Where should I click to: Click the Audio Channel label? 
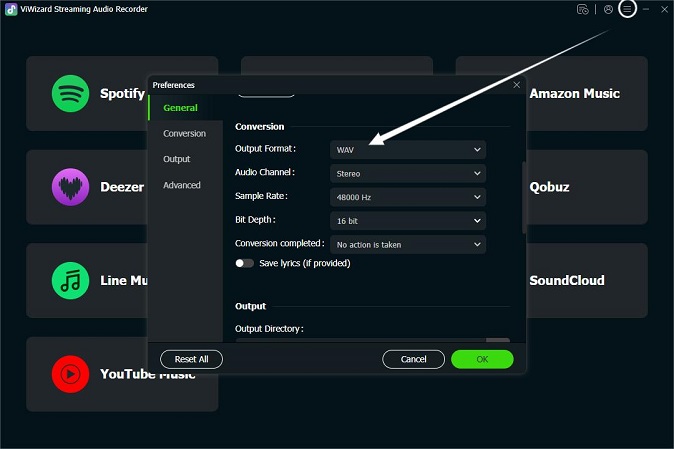pos(265,172)
